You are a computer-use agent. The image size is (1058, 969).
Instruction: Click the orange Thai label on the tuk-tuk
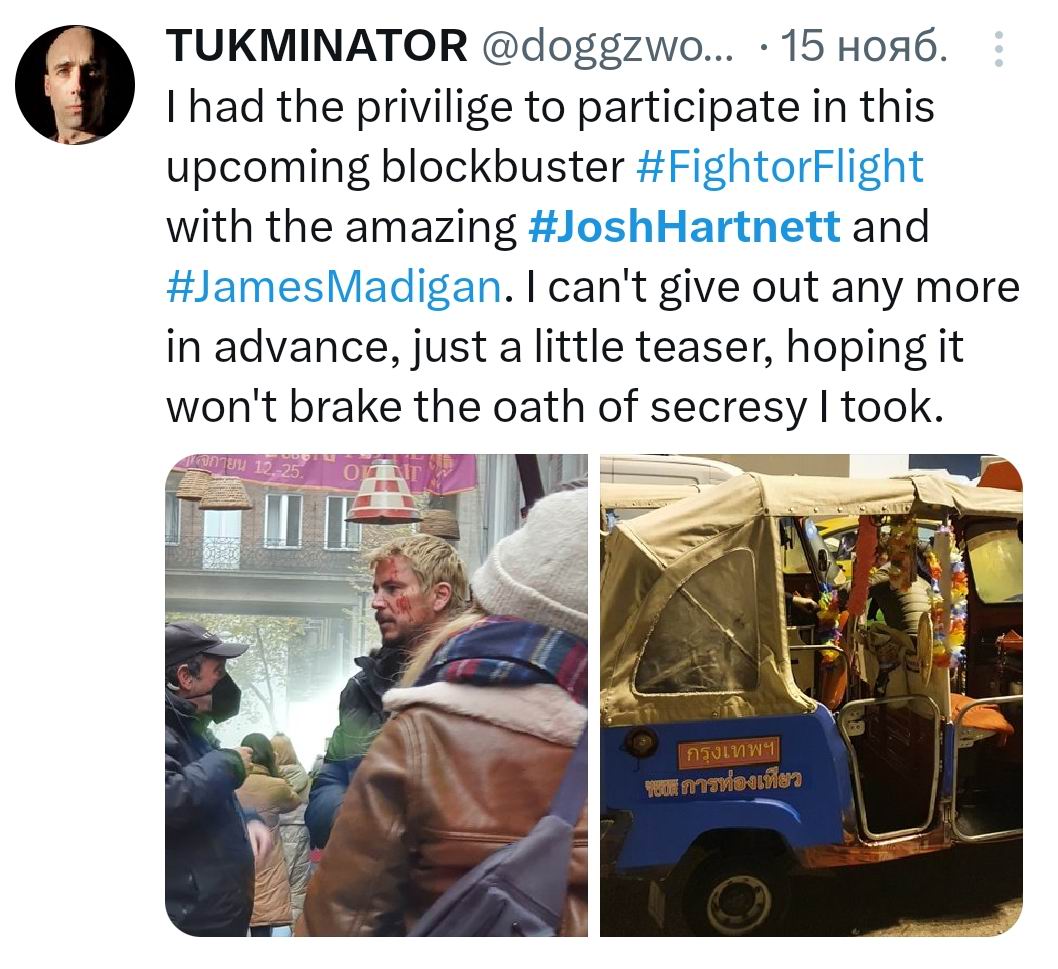[x=728, y=749]
